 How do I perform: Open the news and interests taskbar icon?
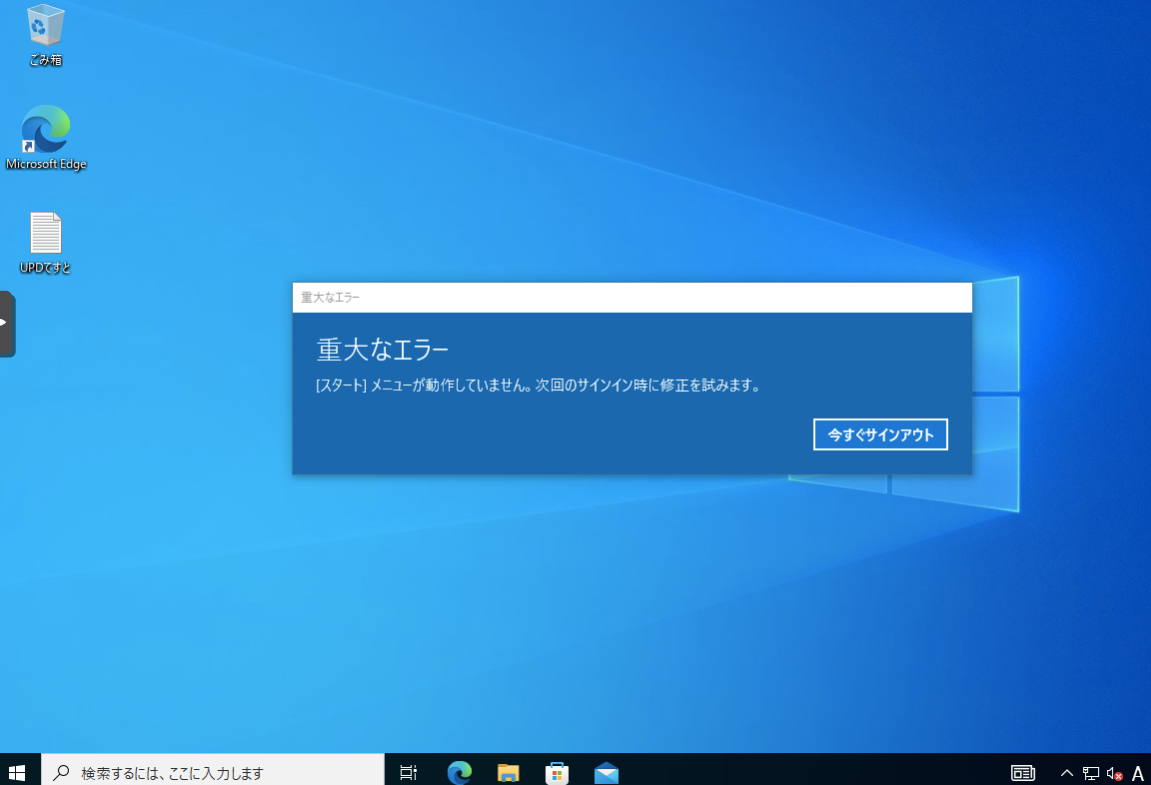tap(1023, 773)
